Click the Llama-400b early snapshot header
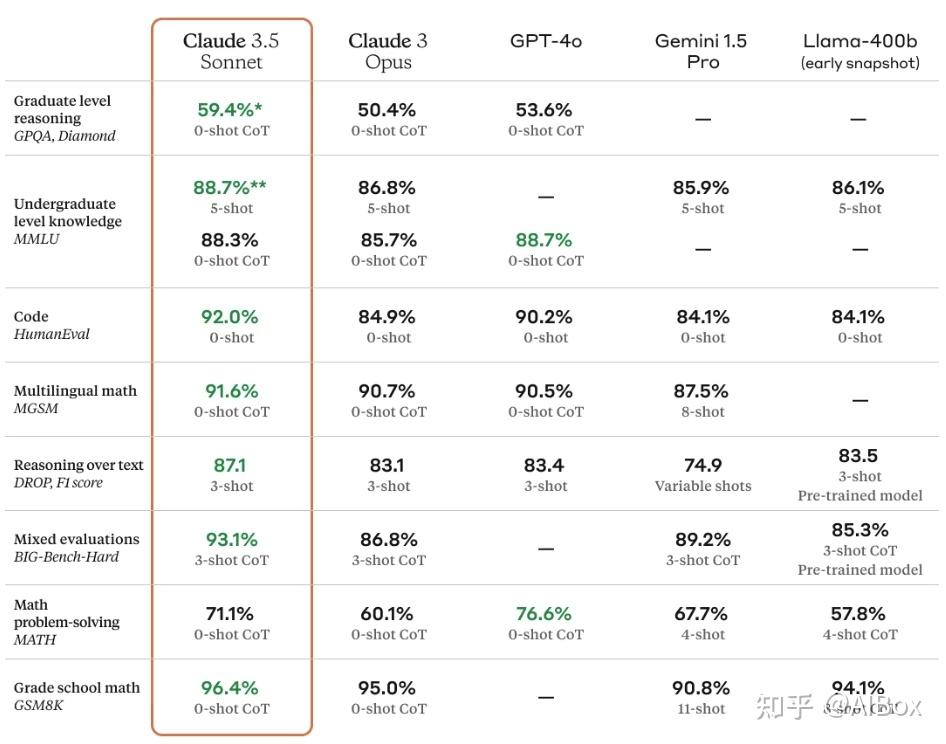The width and height of the screenshot is (946, 744). [859, 51]
